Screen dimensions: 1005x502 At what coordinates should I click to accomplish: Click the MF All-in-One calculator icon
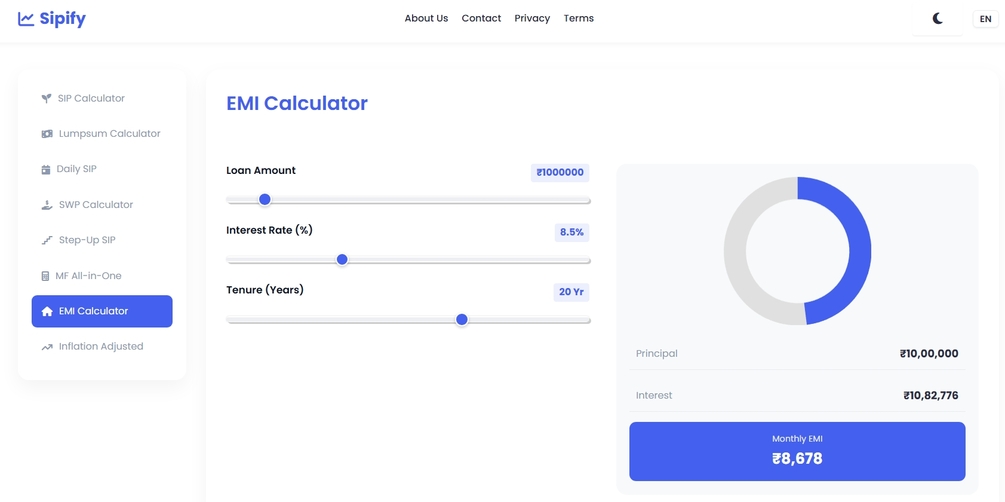pos(45,276)
